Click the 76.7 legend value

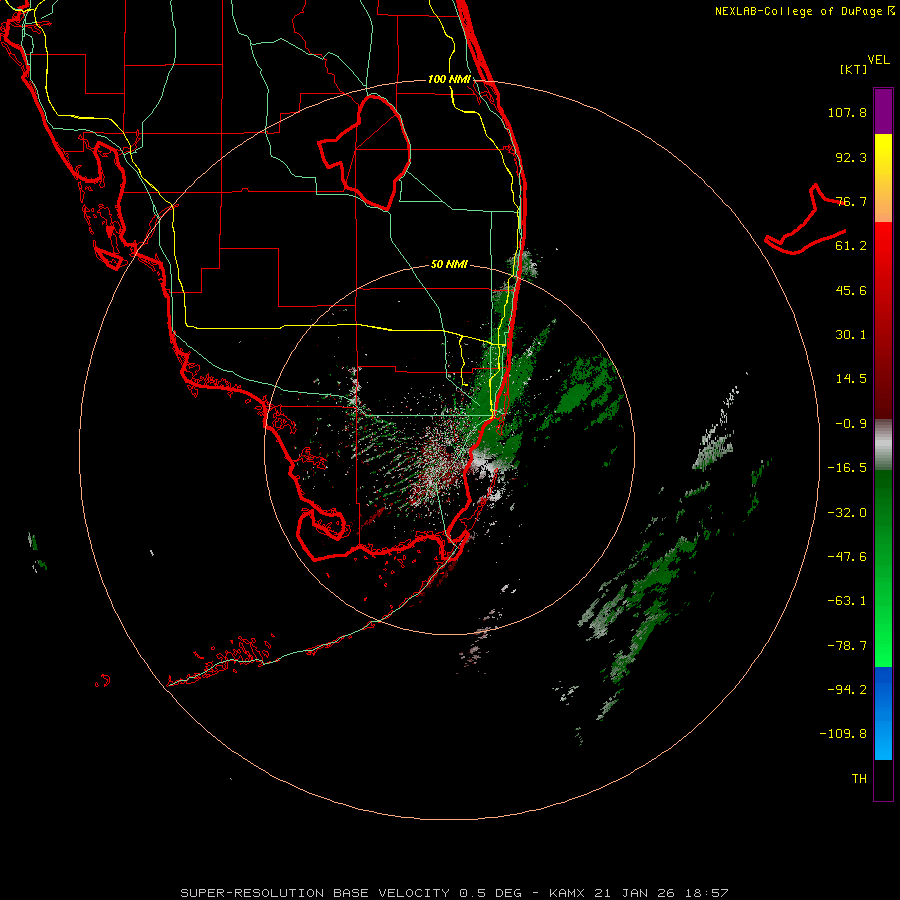pos(851,201)
